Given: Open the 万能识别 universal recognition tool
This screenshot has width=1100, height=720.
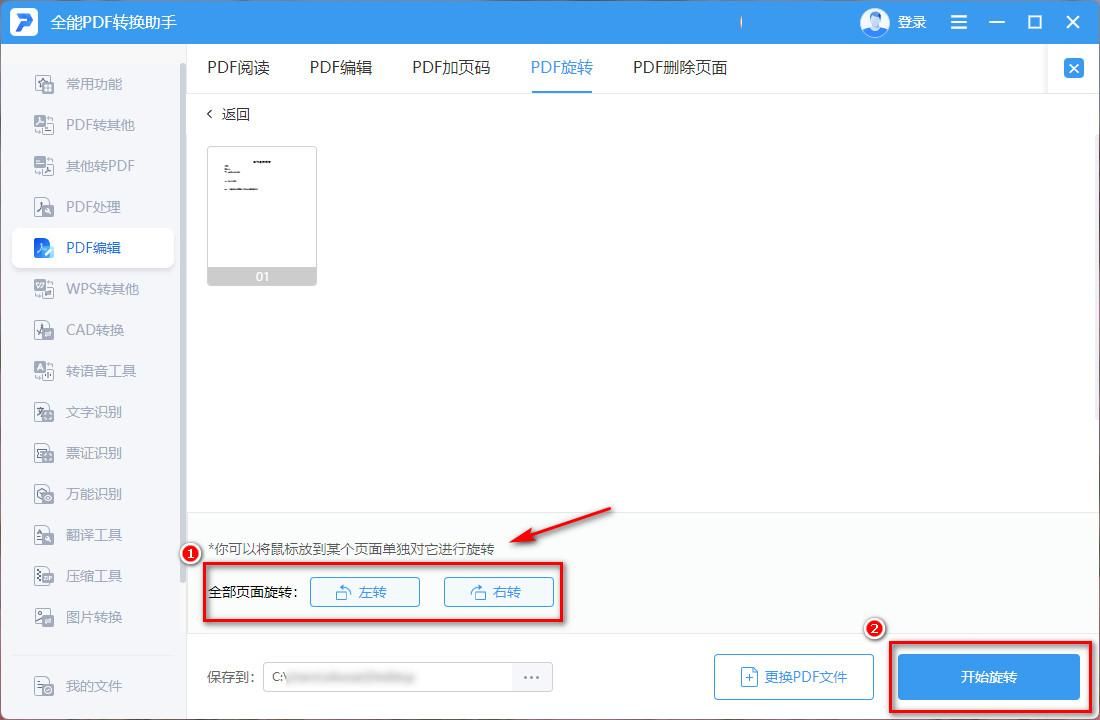Looking at the screenshot, I should coord(95,494).
